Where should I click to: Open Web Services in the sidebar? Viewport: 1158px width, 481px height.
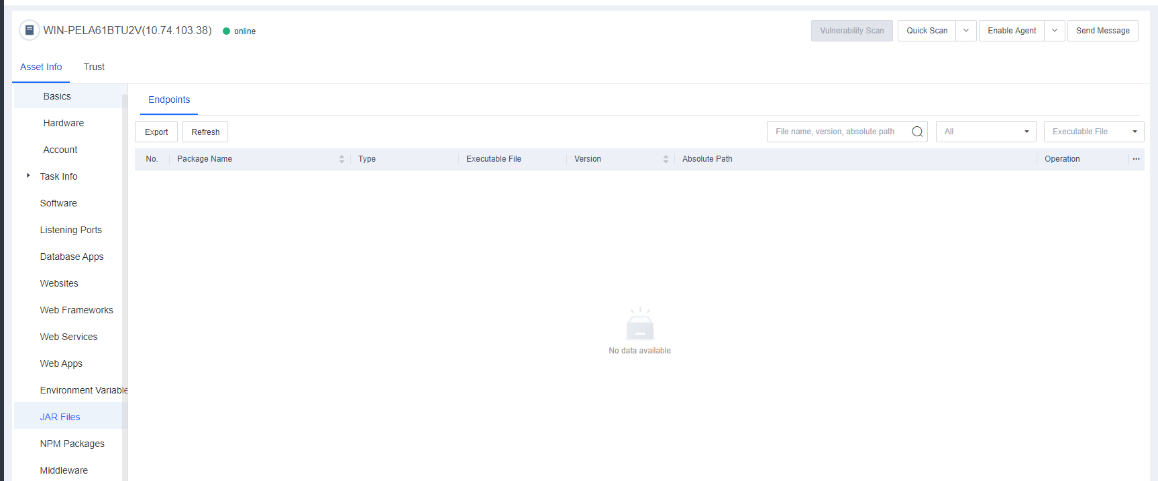coord(68,336)
